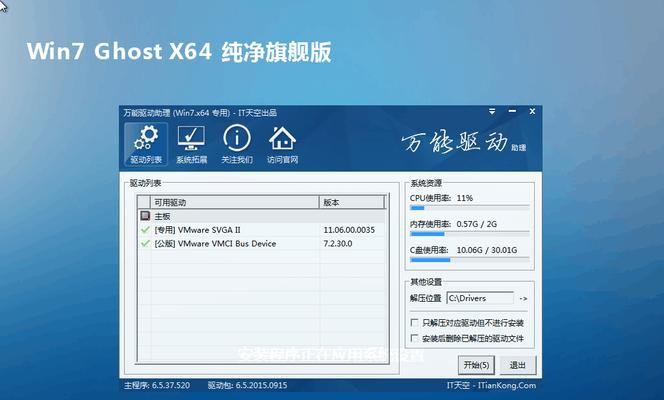Viewport: 664px width, 400px height.
Task: Click the title bar menu arrow icon
Action: 492,111
